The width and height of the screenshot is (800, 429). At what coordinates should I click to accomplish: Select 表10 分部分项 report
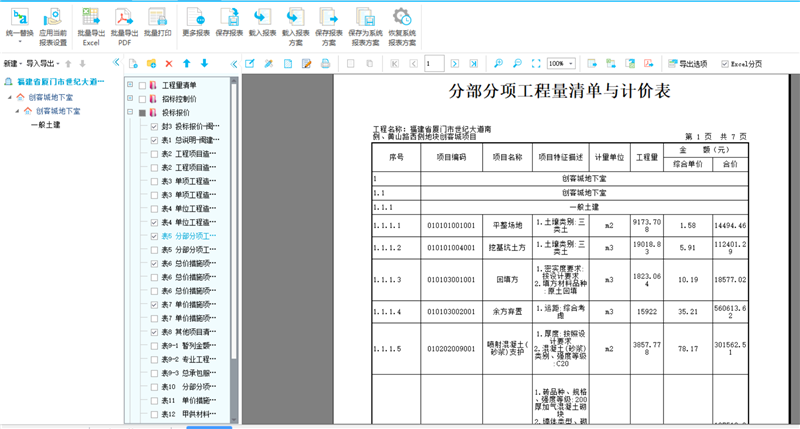(189, 387)
